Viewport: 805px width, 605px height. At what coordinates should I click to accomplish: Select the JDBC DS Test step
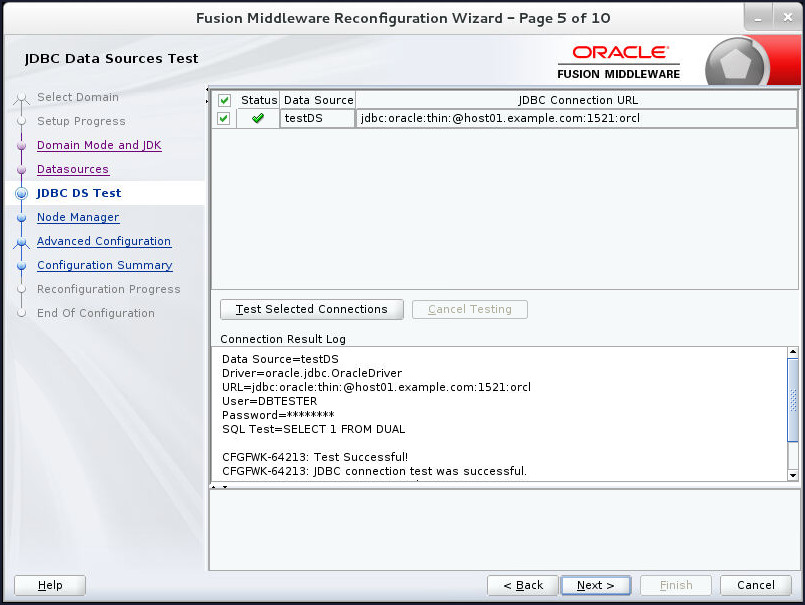coord(79,193)
